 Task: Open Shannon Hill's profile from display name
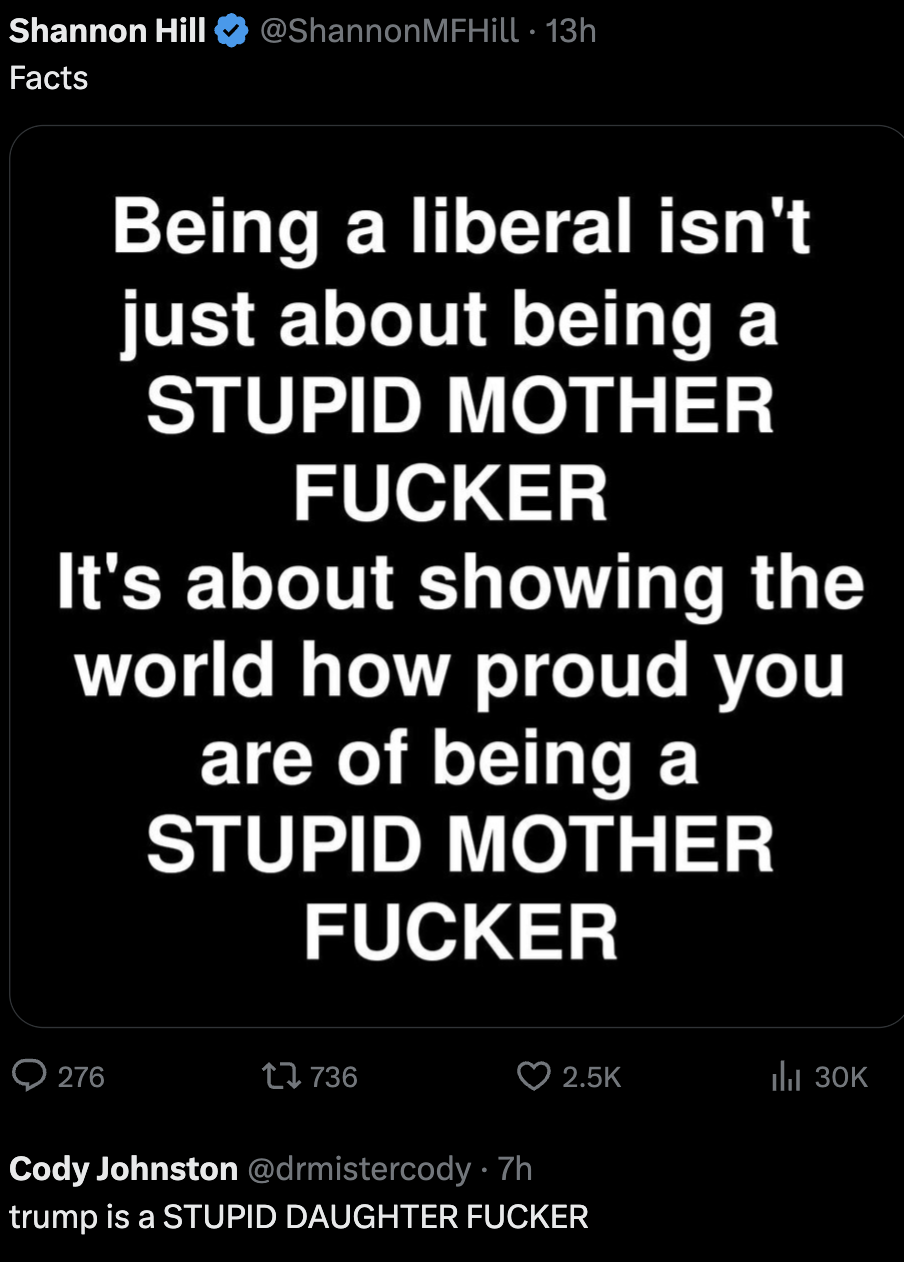point(108,32)
